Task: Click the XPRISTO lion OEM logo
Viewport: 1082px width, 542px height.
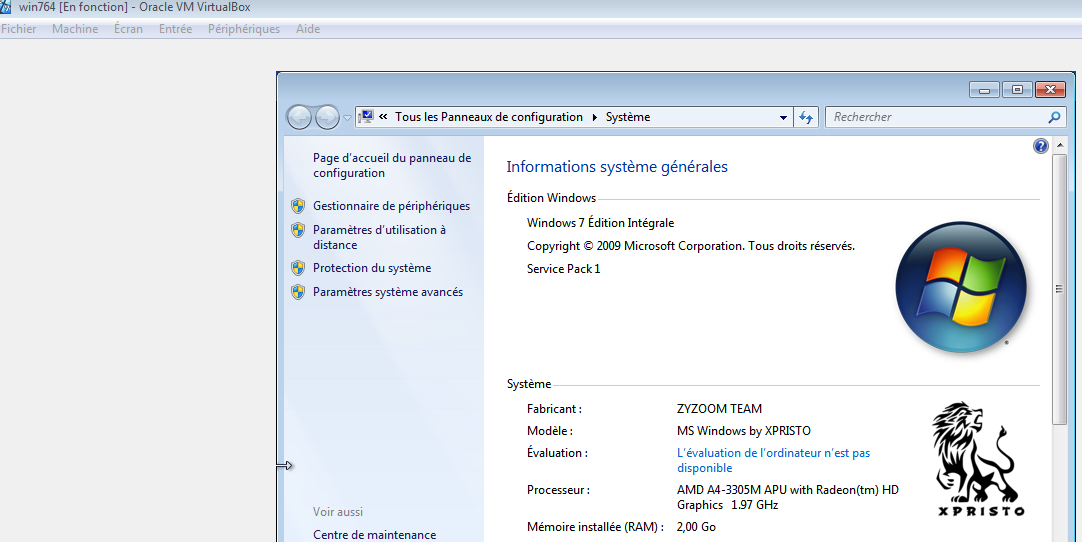Action: pyautogui.click(x=980, y=459)
